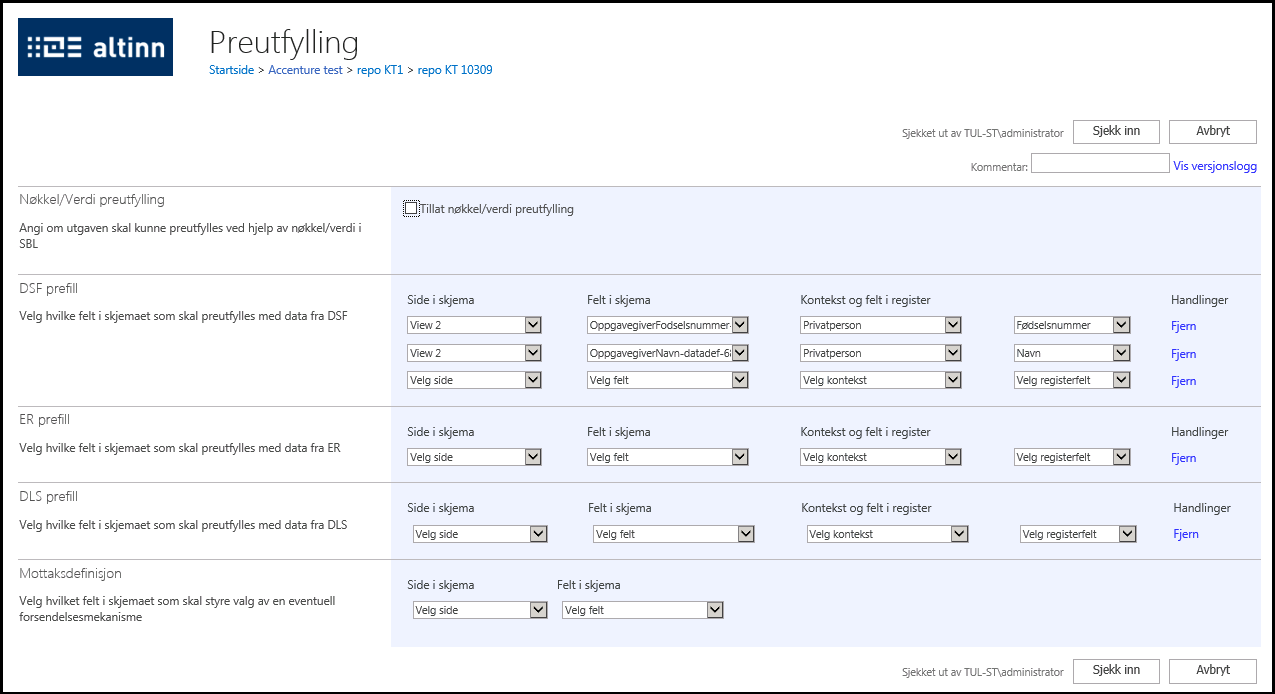This screenshot has width=1275, height=694.
Task: Select the DSF prefill heading
Action: pyautogui.click(x=49, y=288)
